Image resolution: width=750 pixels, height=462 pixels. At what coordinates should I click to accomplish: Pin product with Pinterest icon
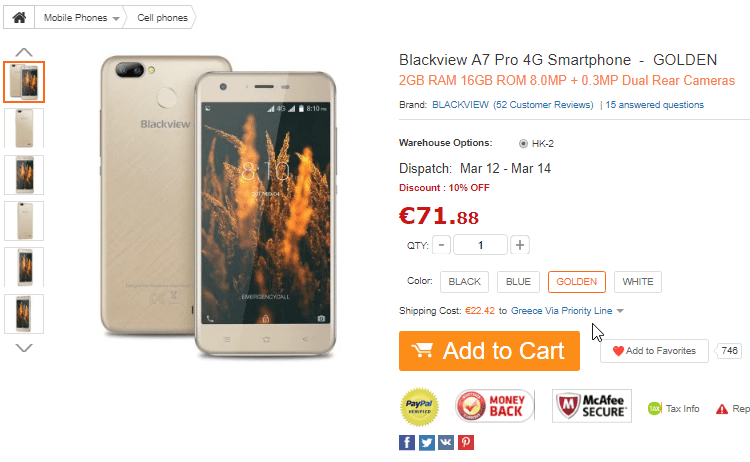[466, 442]
